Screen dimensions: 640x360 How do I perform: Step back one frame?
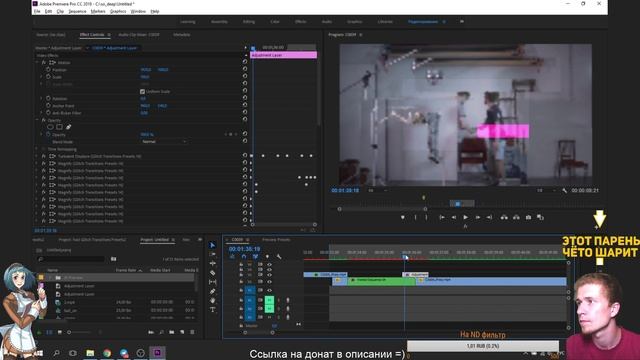(453, 218)
